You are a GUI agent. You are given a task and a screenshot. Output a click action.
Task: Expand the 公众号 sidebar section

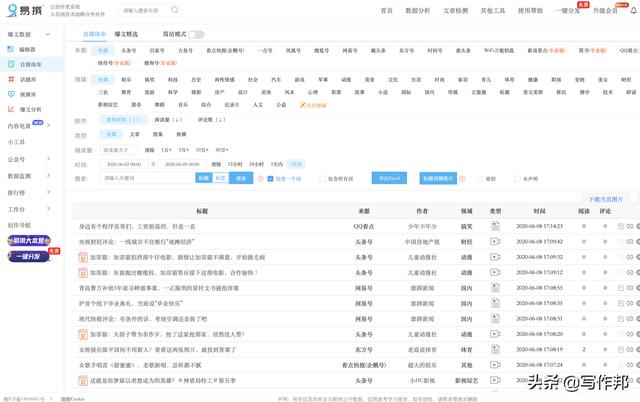point(48,159)
